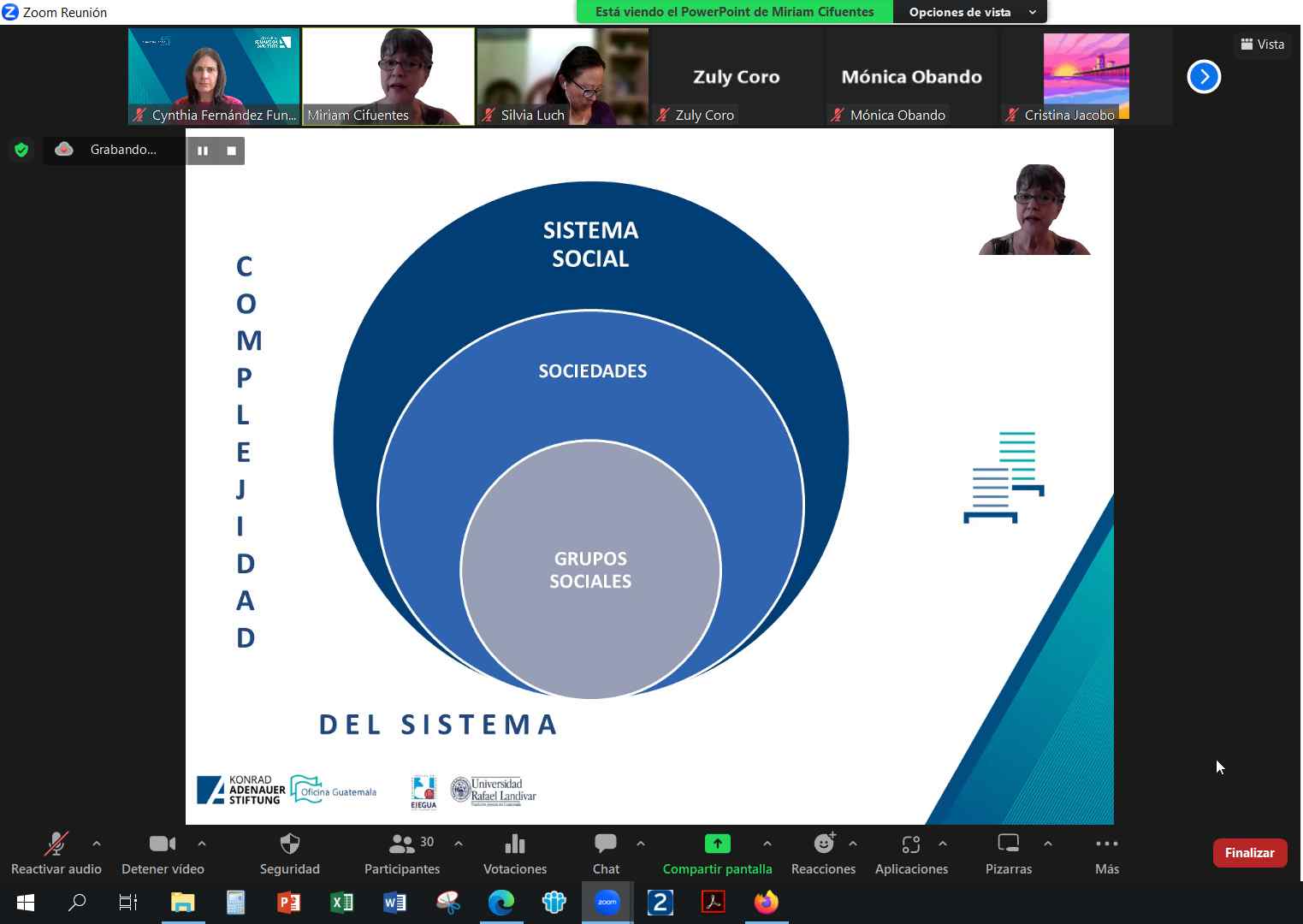Click the red Finalizar button
The height and width of the screenshot is (924, 1303).
pos(1249,853)
